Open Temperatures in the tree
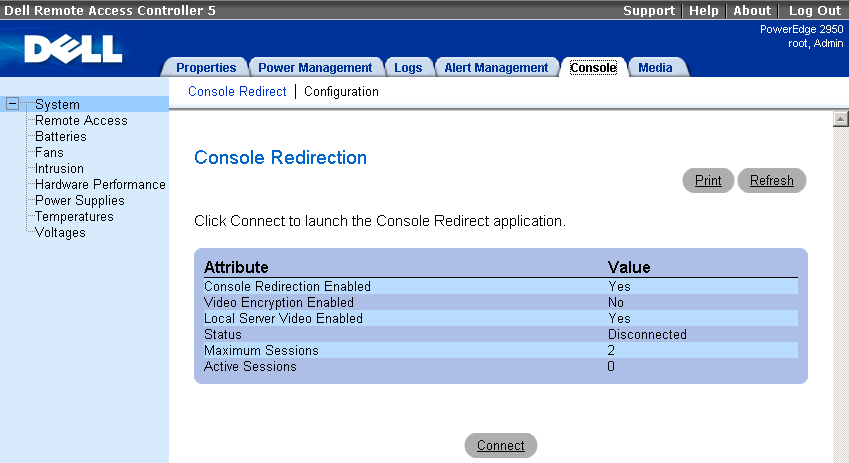Viewport: 850px width, 463px height. [74, 216]
